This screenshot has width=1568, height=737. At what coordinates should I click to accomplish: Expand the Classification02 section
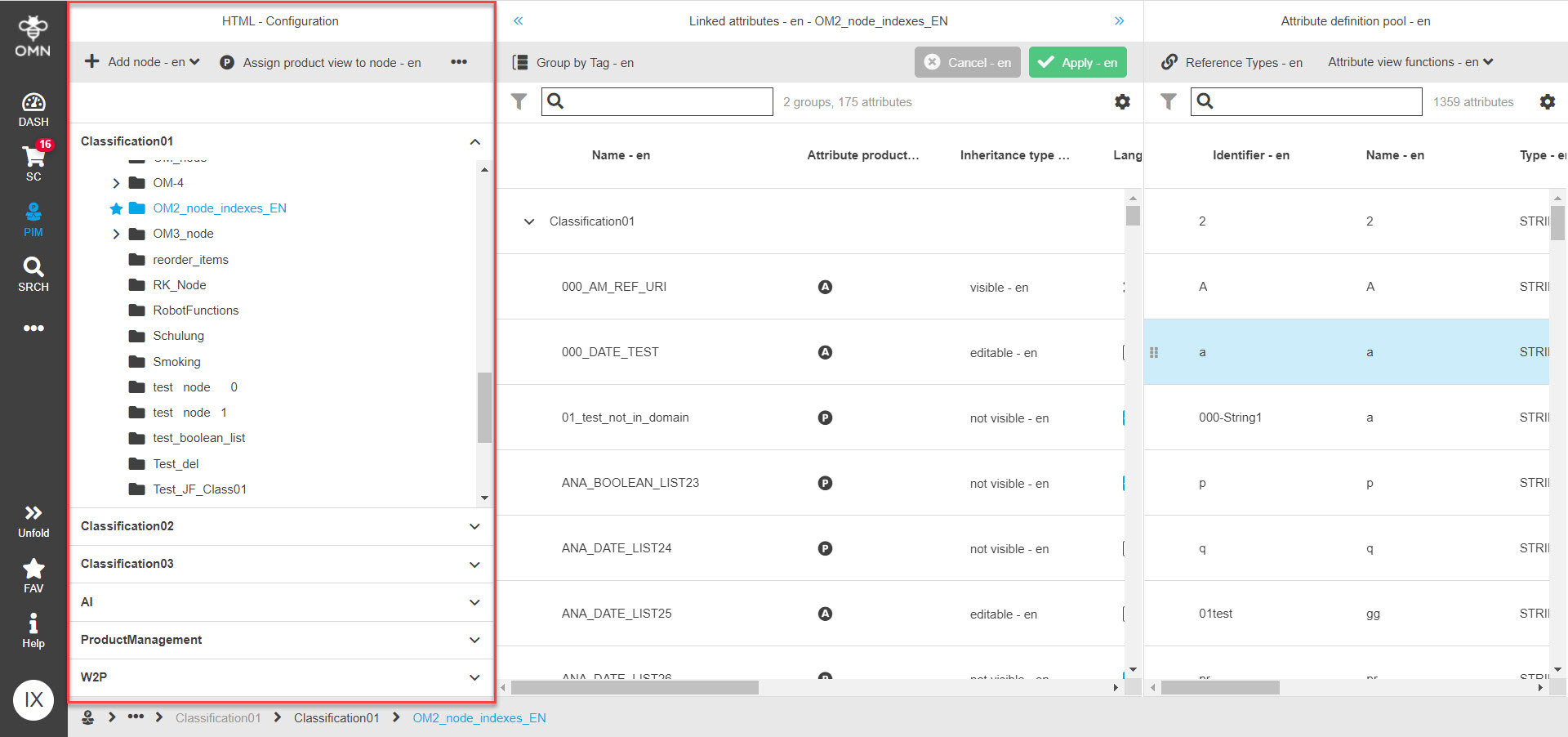(474, 526)
